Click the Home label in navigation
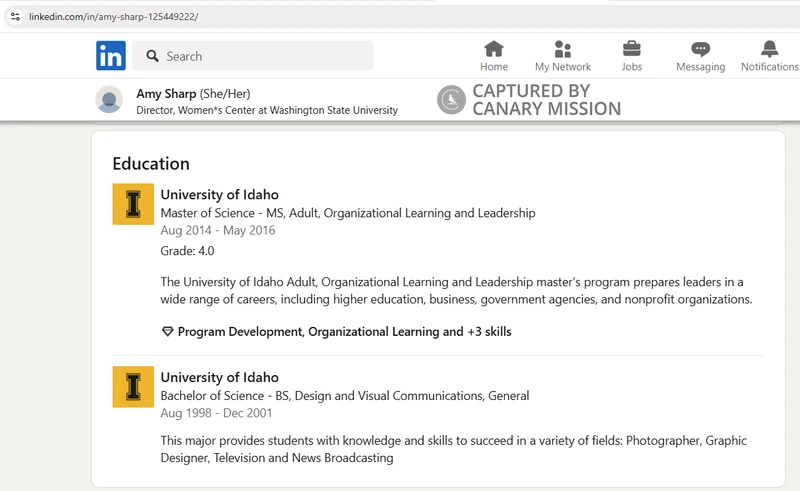The height and width of the screenshot is (491, 800). point(493,67)
